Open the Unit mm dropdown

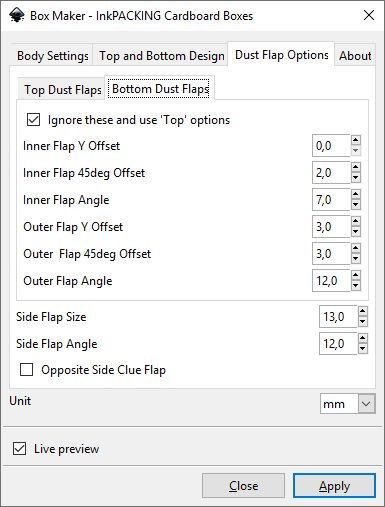(x=348, y=404)
